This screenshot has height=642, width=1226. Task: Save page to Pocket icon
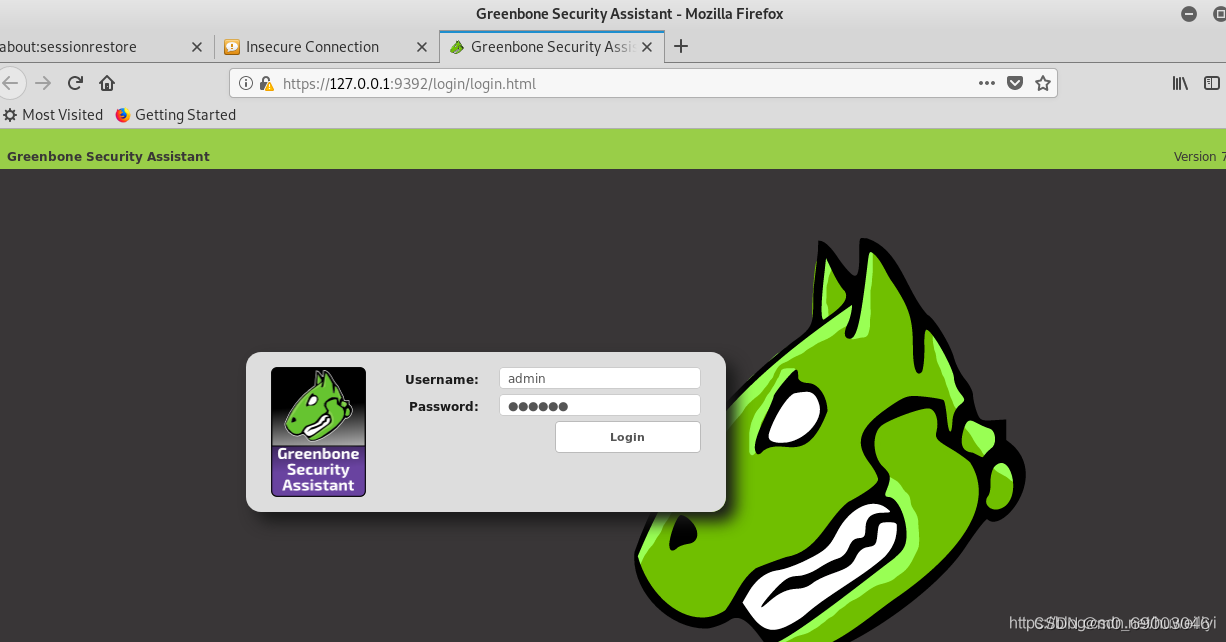(1015, 83)
